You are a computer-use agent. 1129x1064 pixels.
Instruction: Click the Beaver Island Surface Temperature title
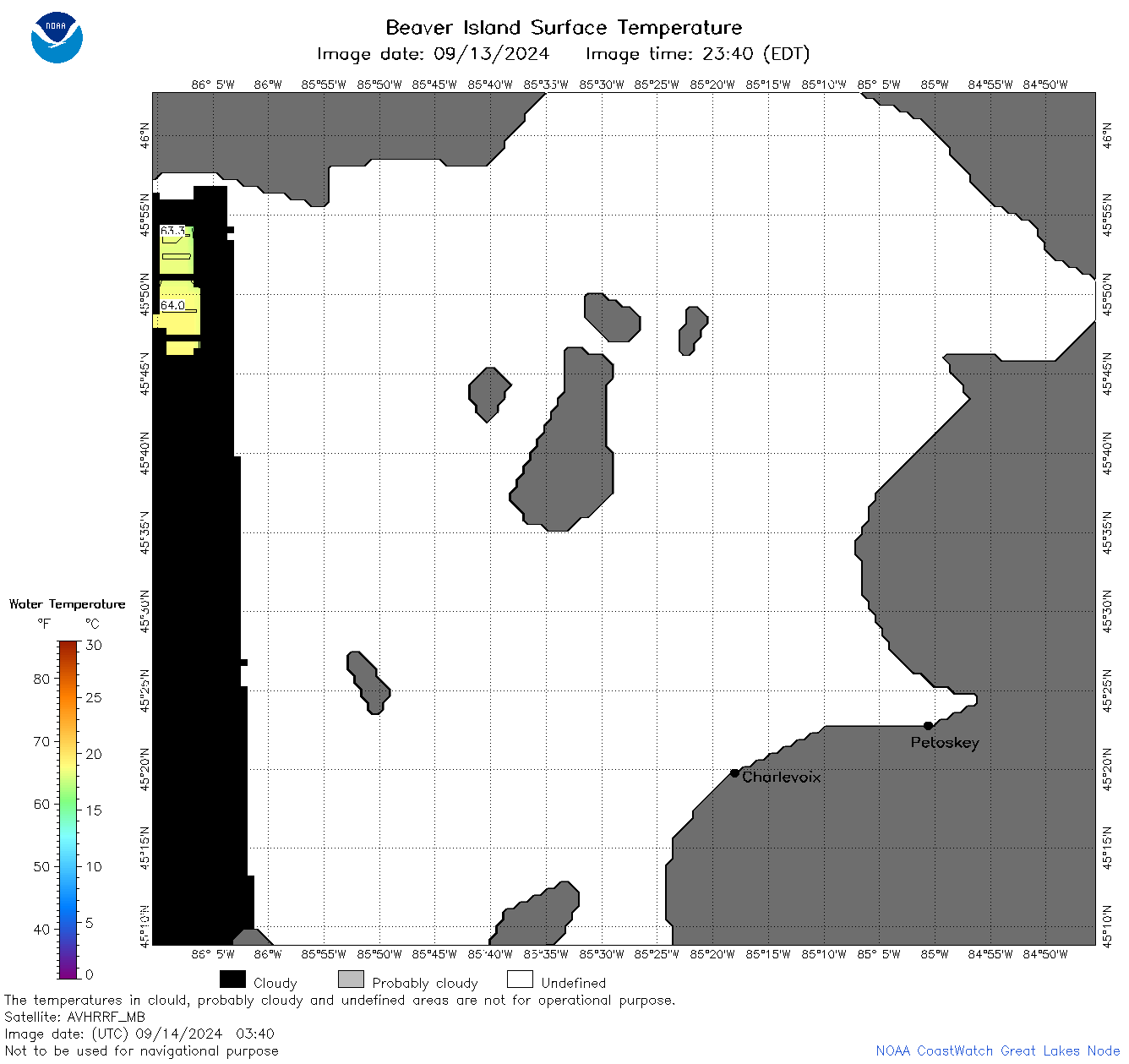pos(564,27)
